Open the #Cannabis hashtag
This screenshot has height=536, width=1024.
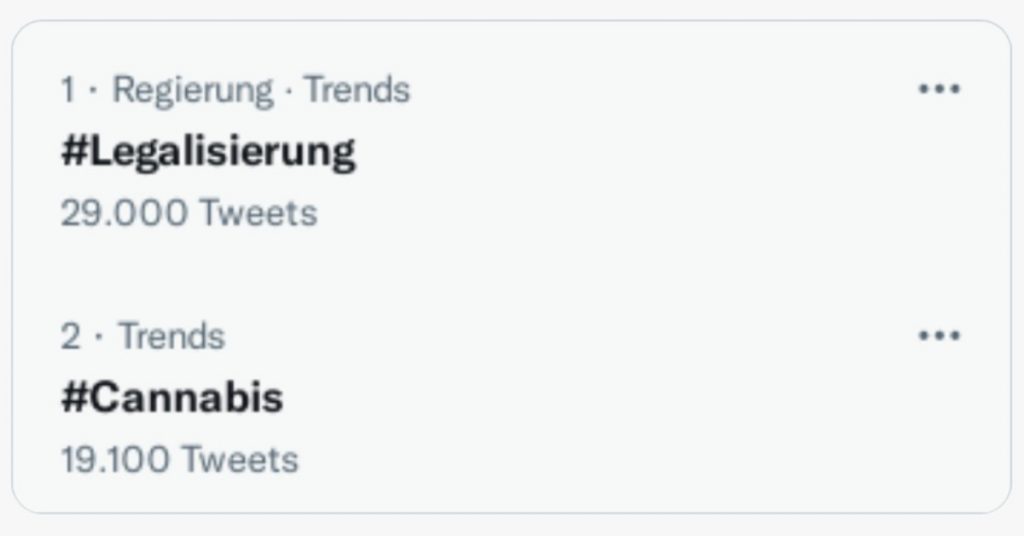click(172, 398)
